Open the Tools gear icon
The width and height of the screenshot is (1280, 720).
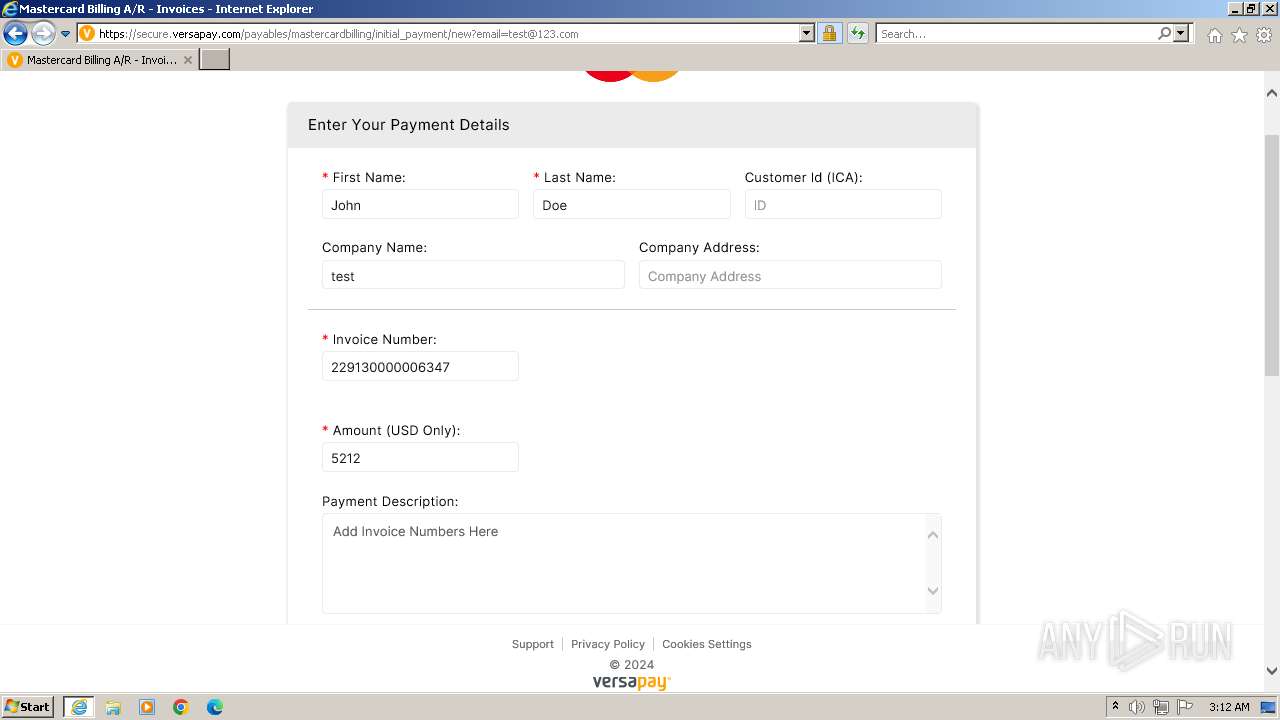(1264, 35)
